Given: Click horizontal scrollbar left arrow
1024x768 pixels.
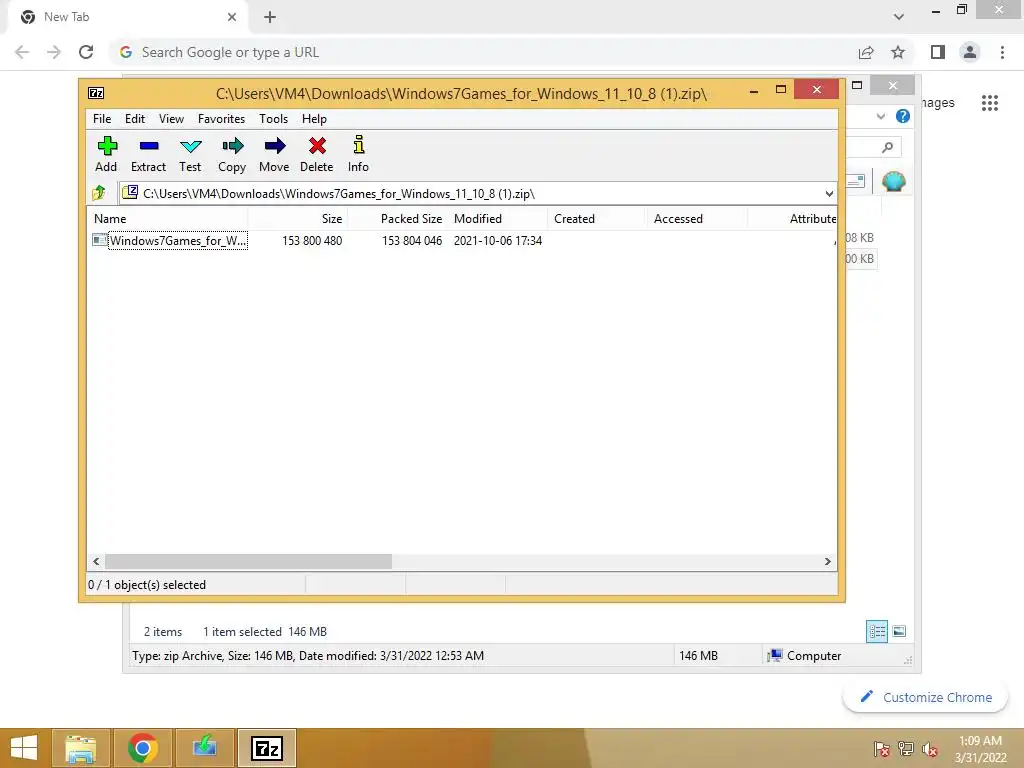Looking at the screenshot, I should (x=96, y=561).
